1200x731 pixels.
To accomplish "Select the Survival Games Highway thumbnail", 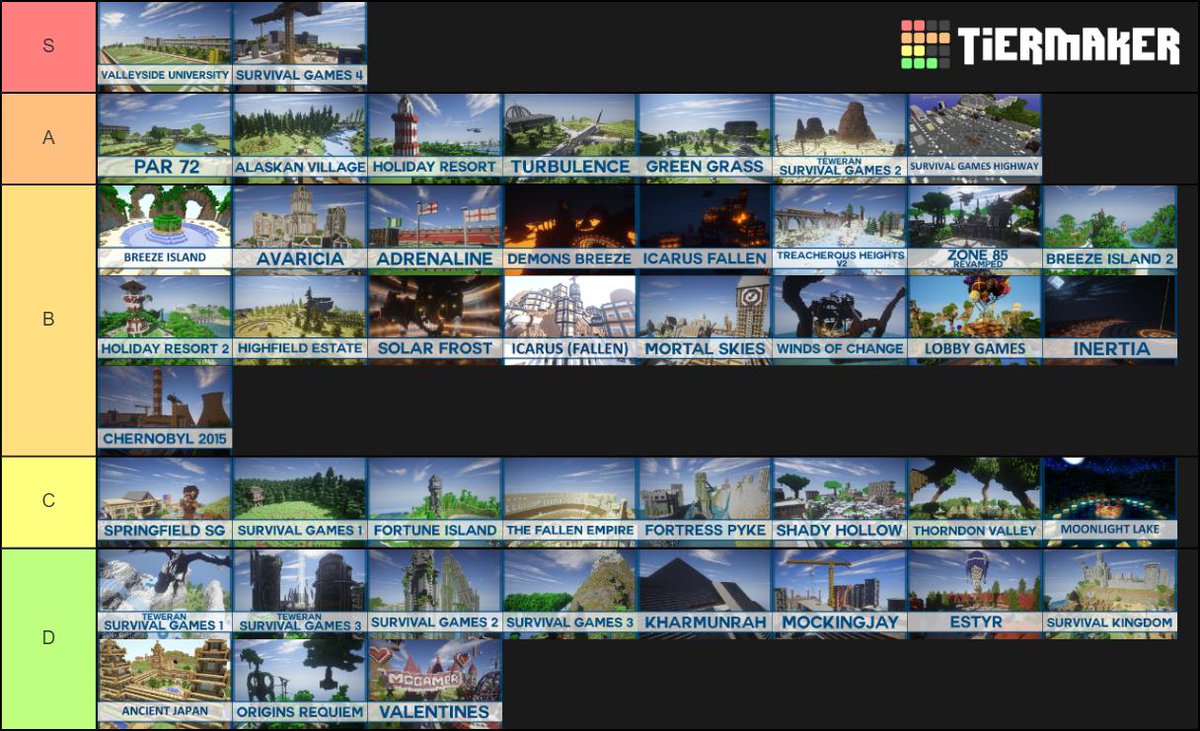I will [975, 138].
